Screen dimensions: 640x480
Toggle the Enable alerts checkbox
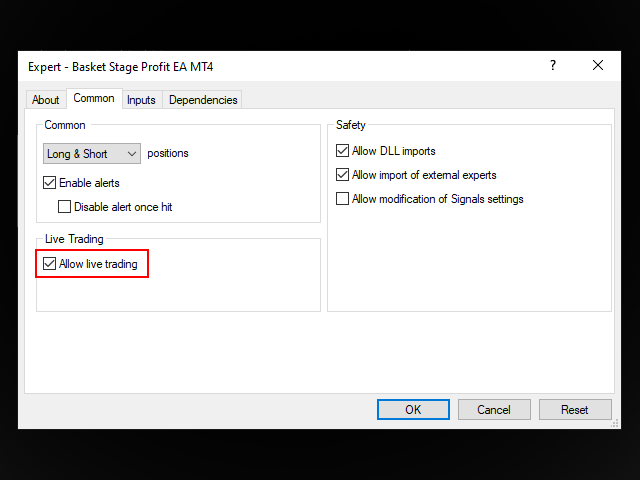pyautogui.click(x=50, y=183)
